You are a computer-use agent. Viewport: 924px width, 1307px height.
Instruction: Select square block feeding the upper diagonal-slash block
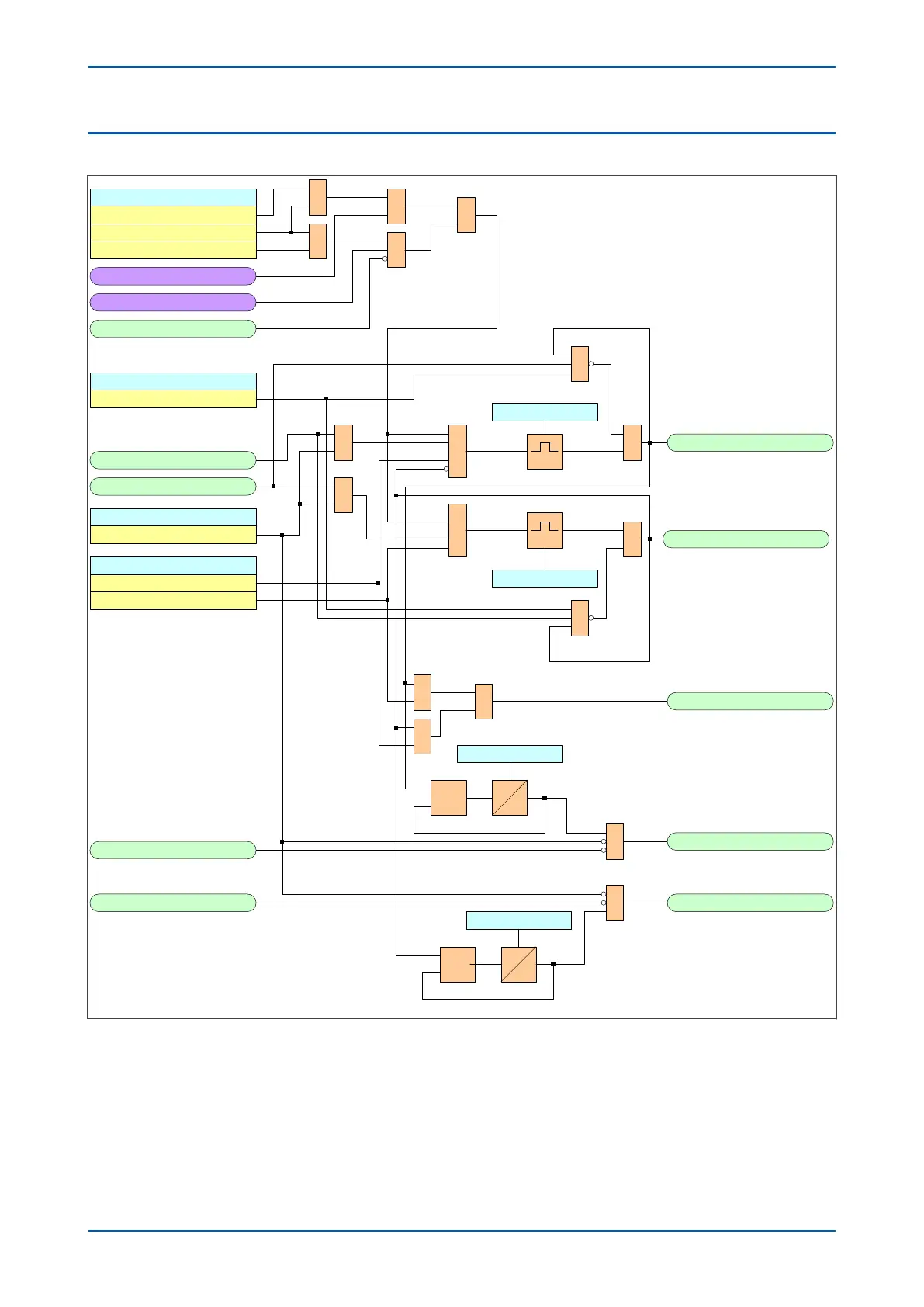448,798
